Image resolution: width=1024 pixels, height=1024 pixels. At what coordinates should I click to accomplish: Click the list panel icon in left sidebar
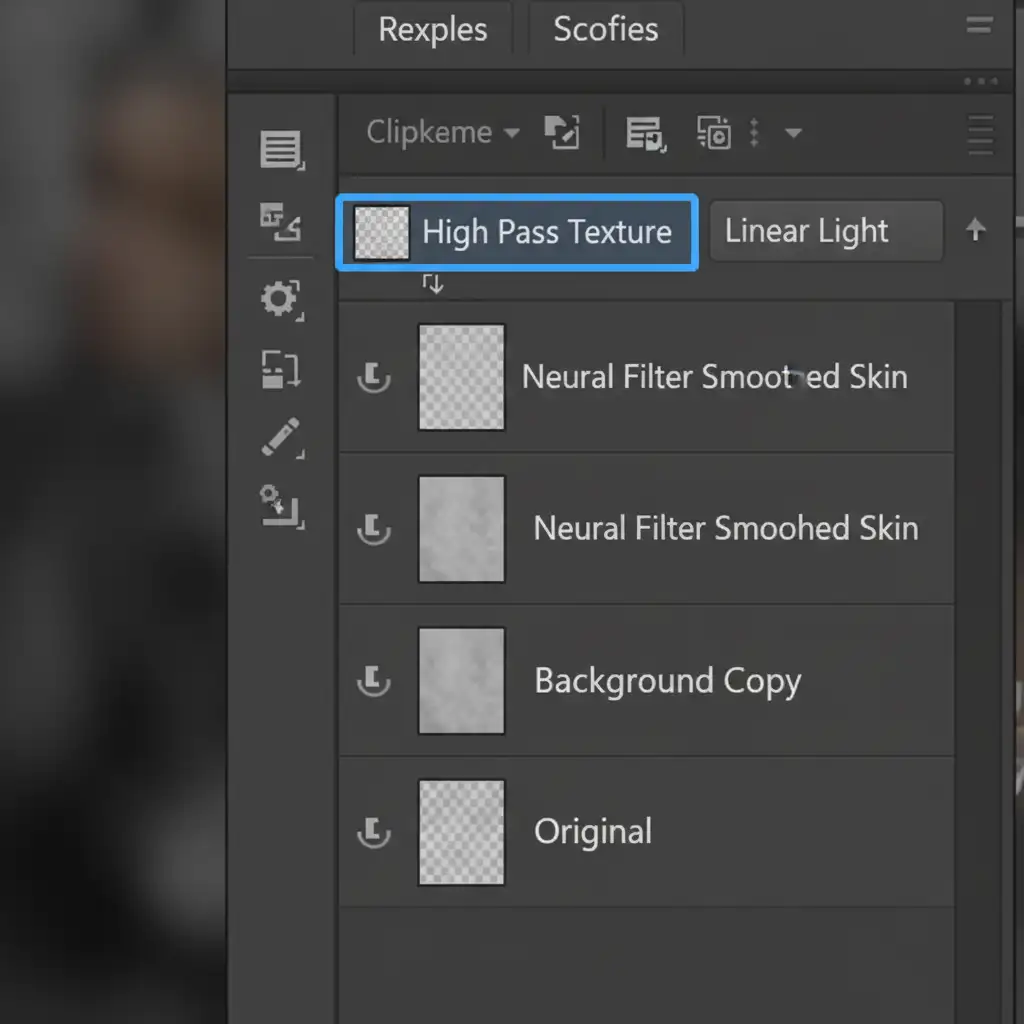[x=281, y=150]
